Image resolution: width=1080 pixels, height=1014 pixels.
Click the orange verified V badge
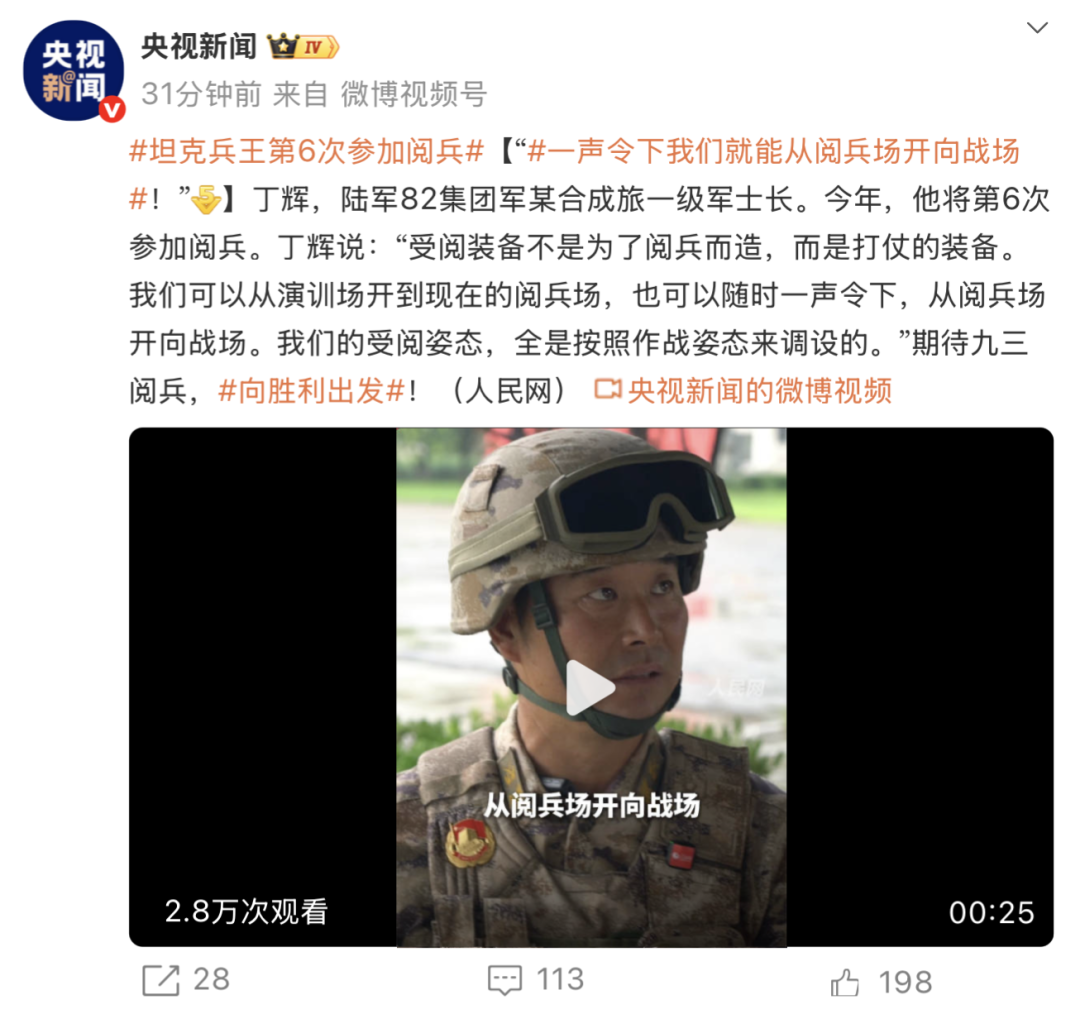[112, 110]
